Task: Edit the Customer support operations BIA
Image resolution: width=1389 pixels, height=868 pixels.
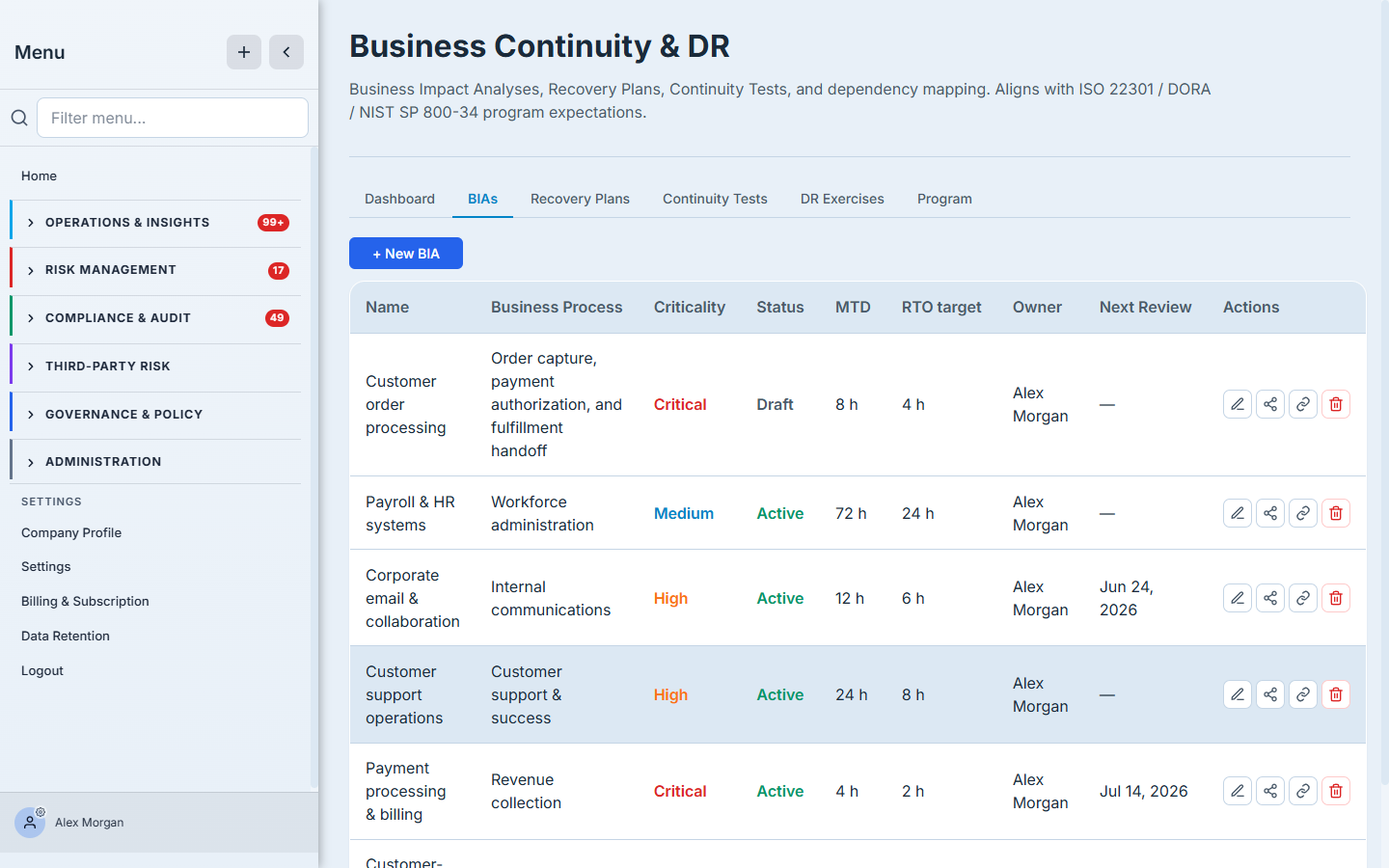Action: coord(1238,694)
